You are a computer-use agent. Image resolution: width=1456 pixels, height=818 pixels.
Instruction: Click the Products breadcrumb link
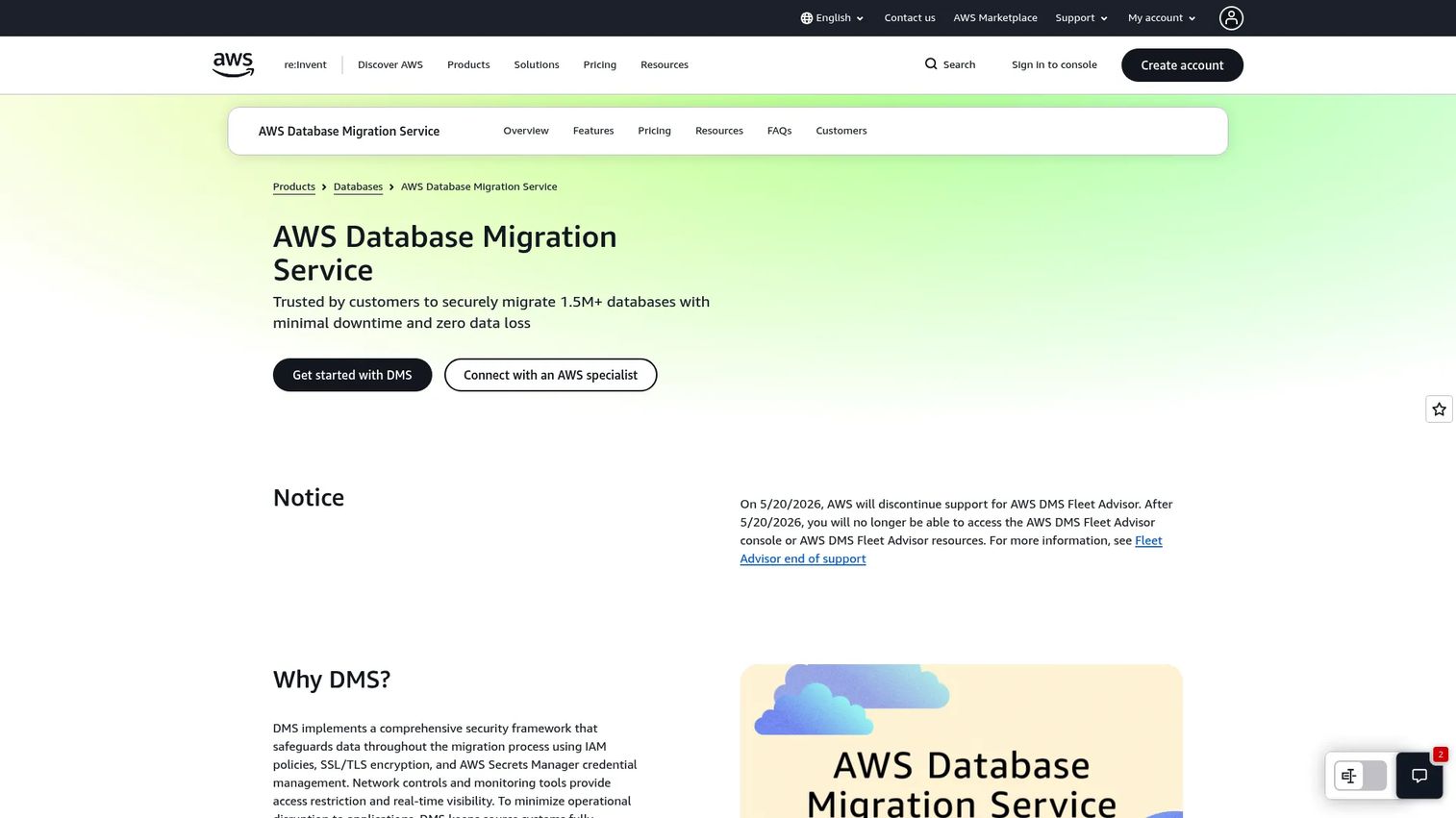click(x=294, y=186)
